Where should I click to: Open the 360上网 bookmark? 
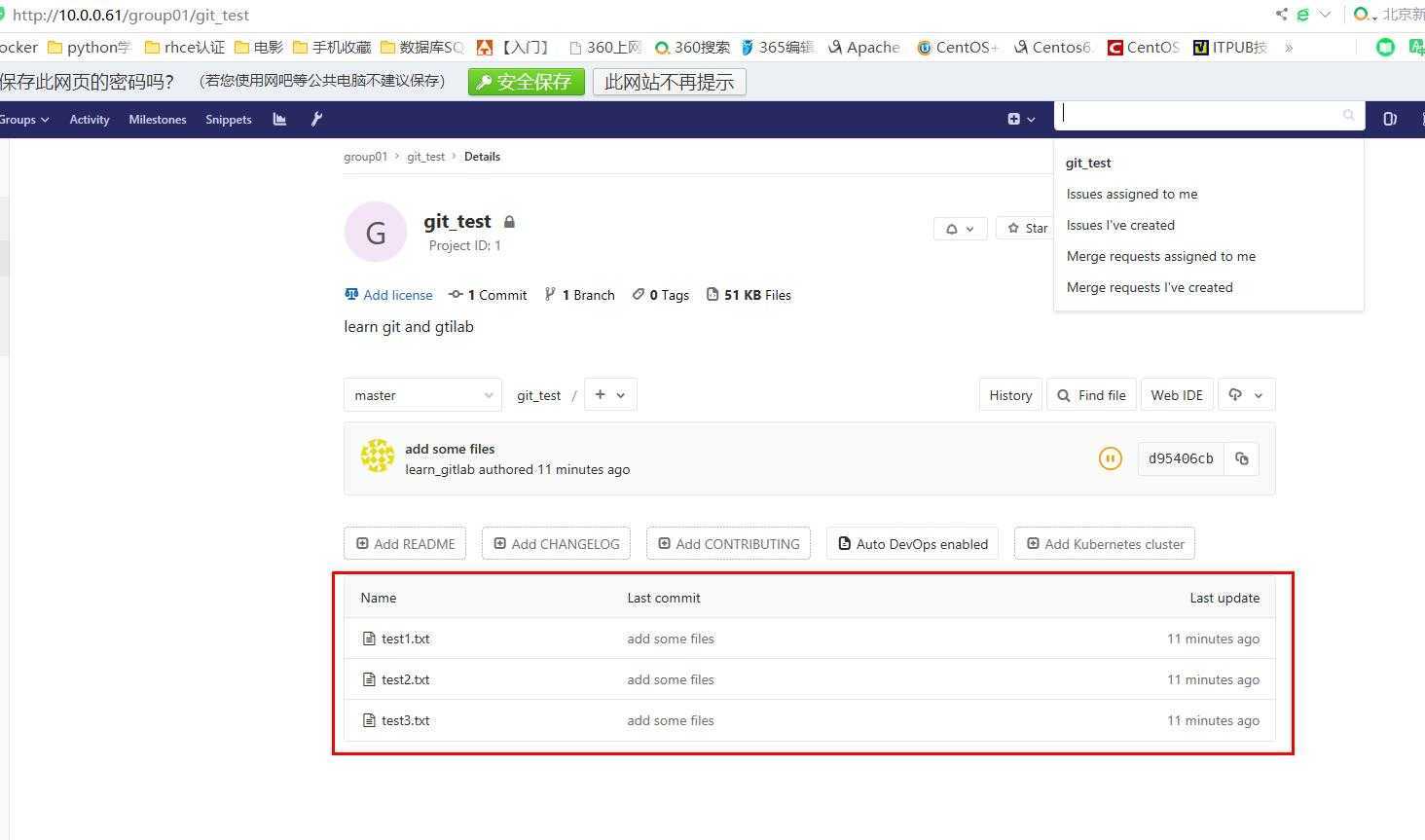pyautogui.click(x=604, y=47)
